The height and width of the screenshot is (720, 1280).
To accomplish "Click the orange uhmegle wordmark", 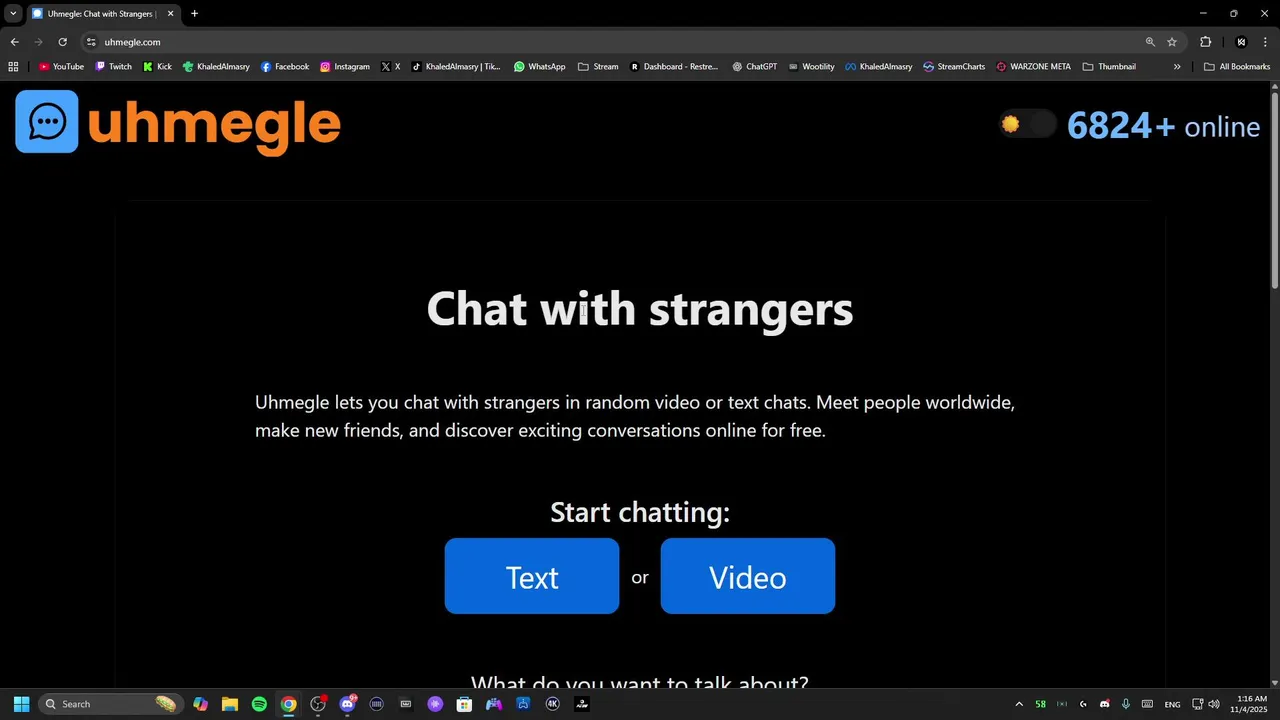I will (x=214, y=124).
